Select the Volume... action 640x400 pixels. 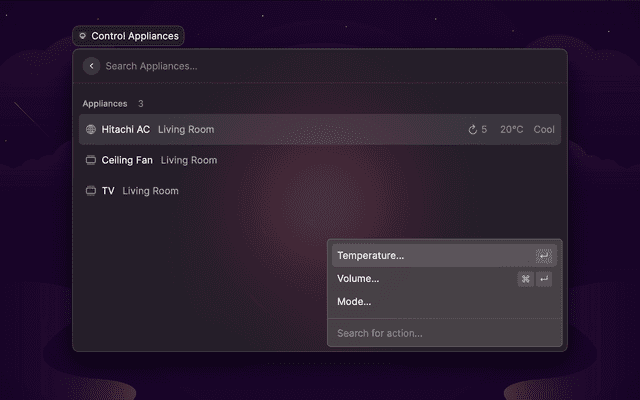358,279
